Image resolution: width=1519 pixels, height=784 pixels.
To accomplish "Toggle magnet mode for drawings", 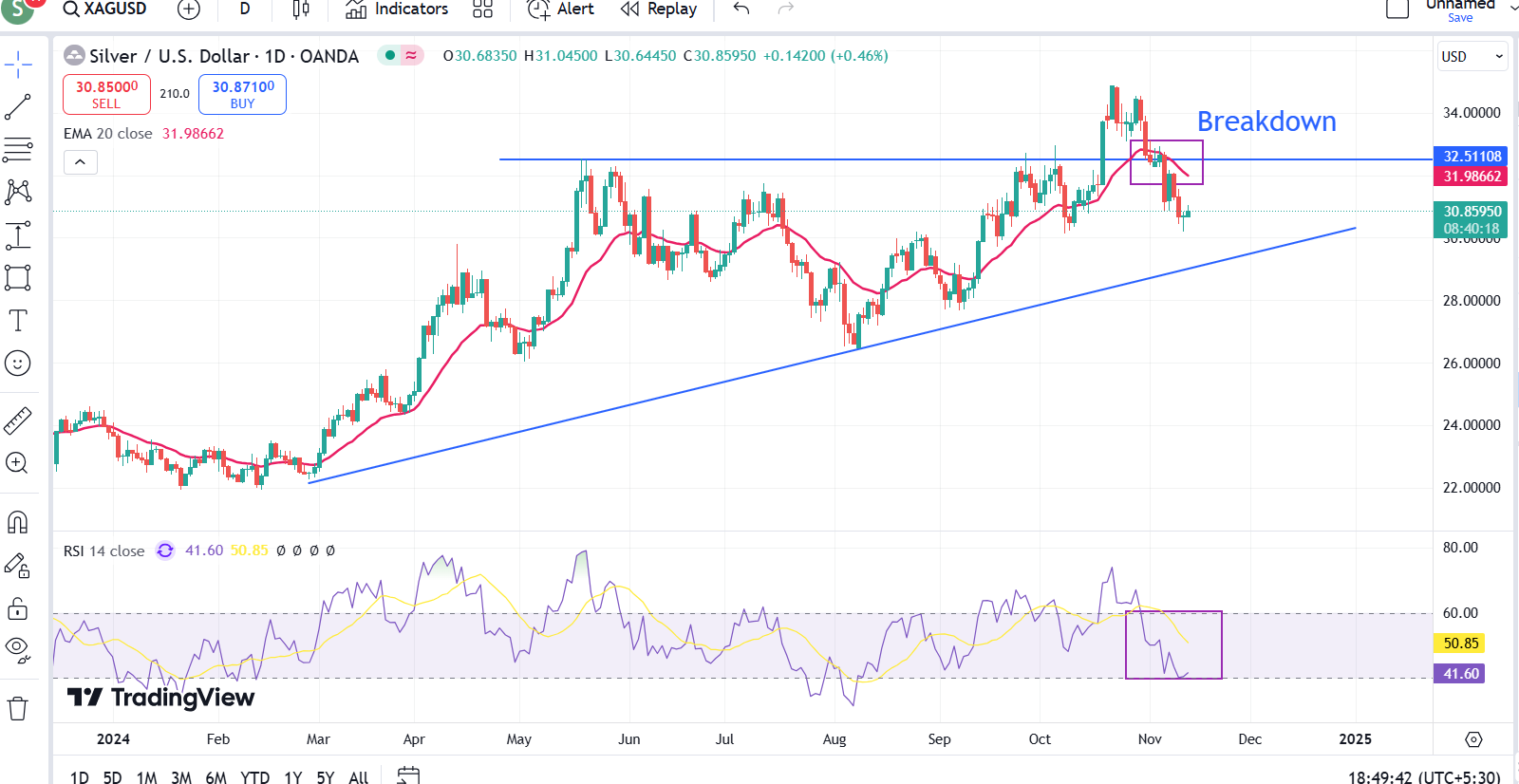I will [x=18, y=523].
